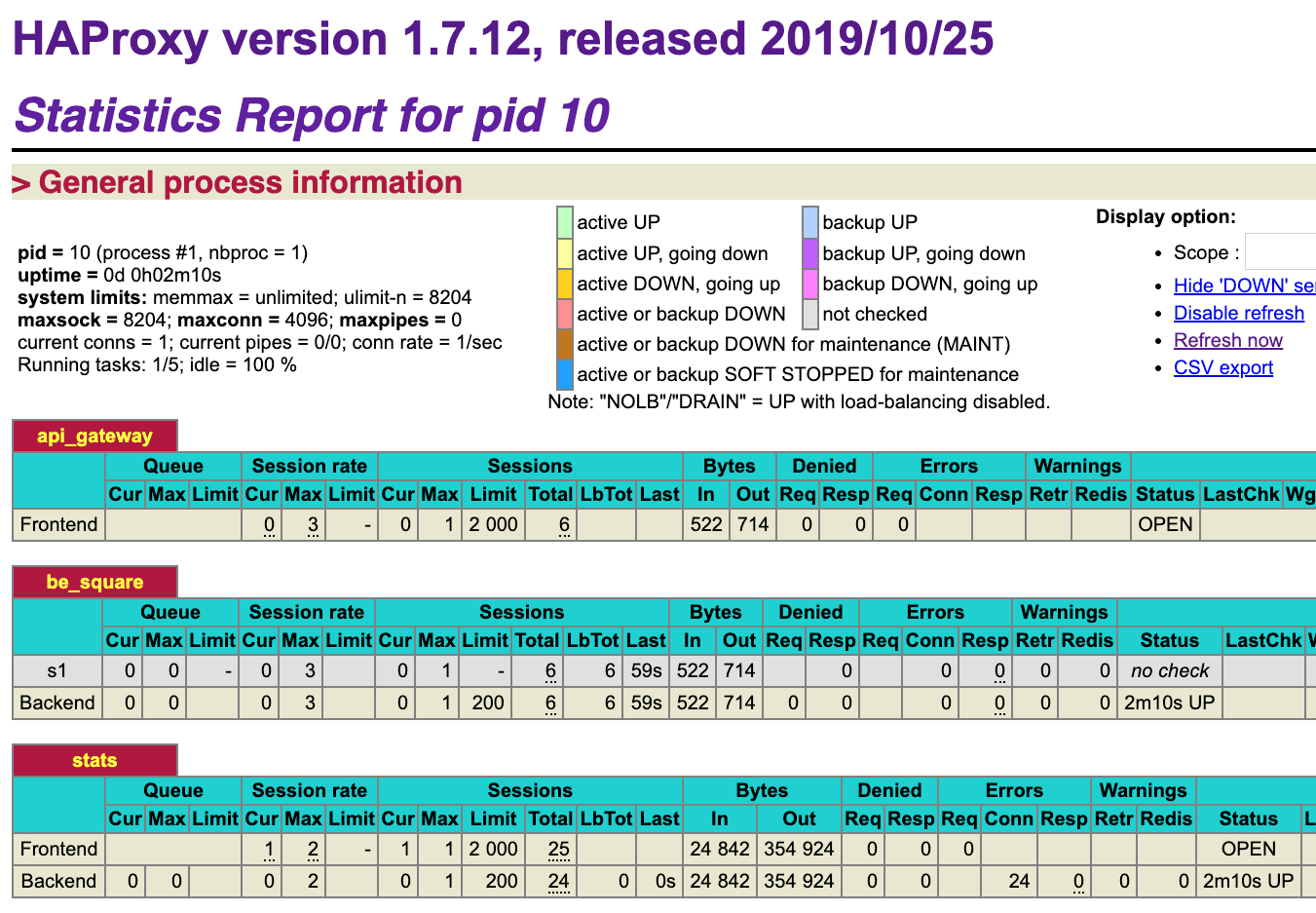Click the brown MAINT legend swatch
The height and width of the screenshot is (913, 1316).
click(x=565, y=344)
